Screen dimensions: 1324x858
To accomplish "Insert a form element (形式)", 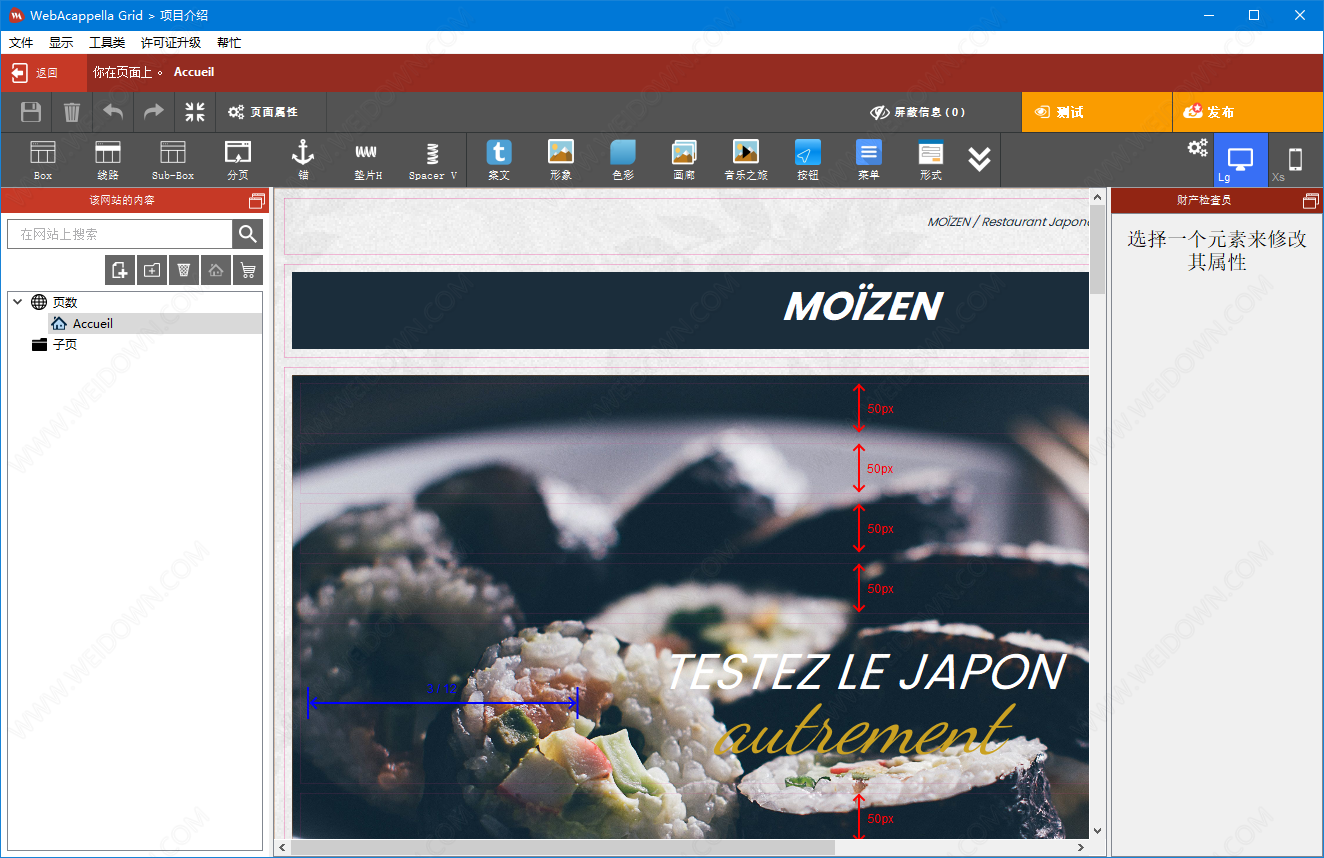I will (931, 160).
